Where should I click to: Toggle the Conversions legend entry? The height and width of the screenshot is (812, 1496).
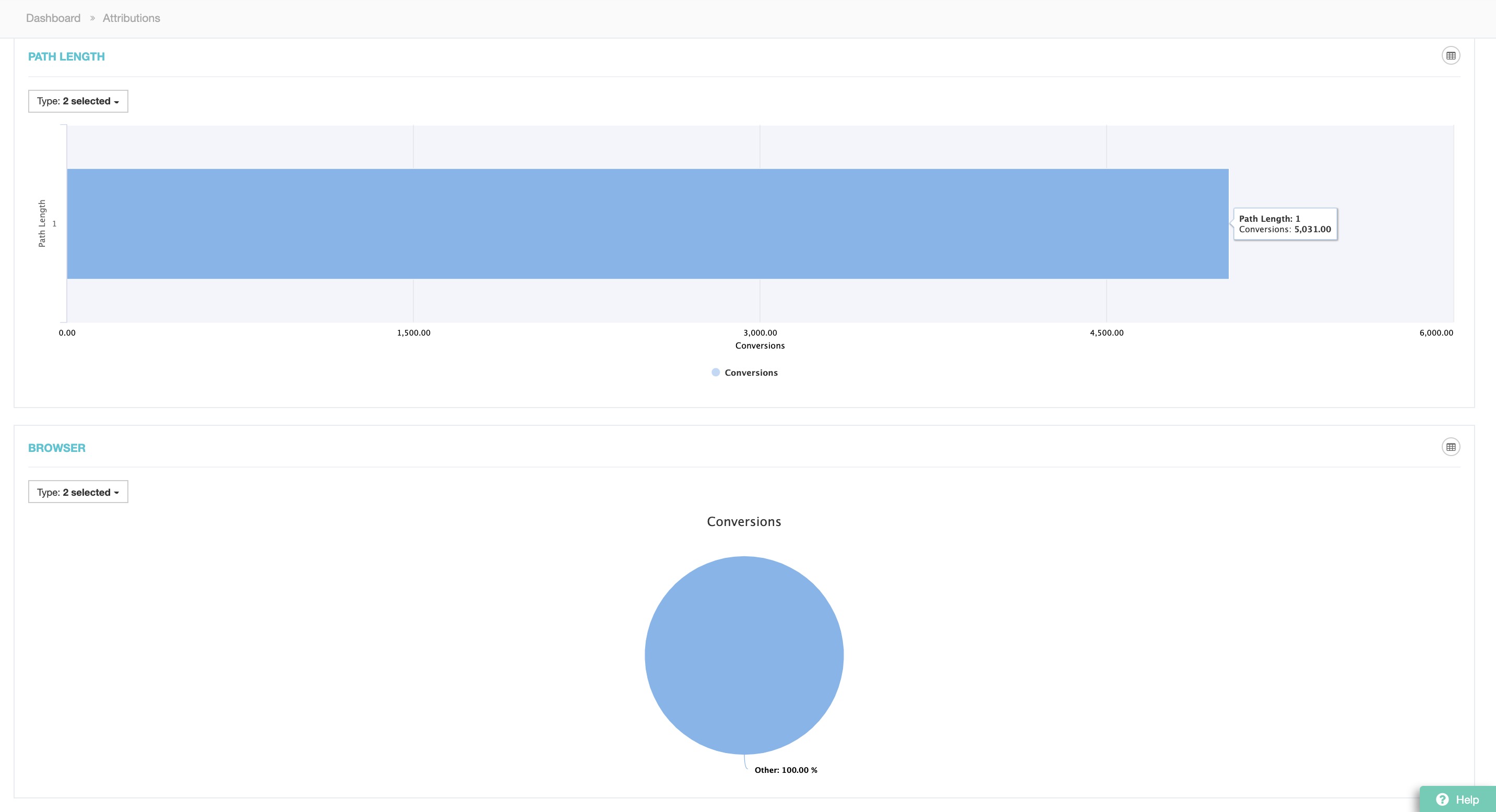tap(750, 373)
